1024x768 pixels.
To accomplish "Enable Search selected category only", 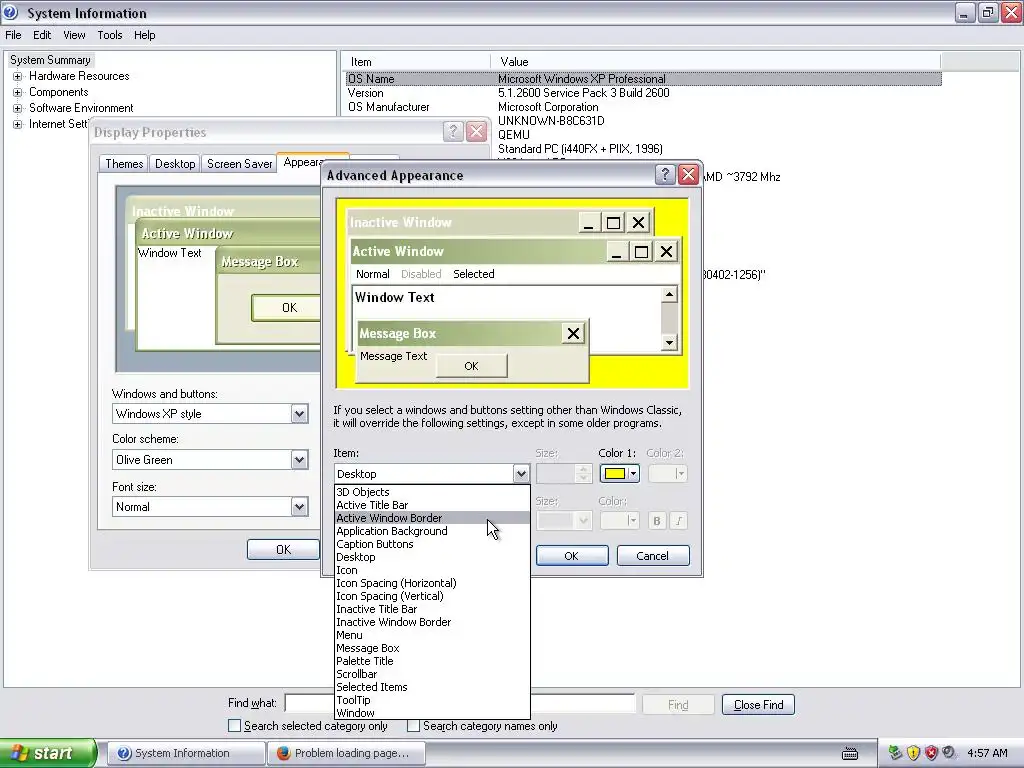I will point(234,726).
